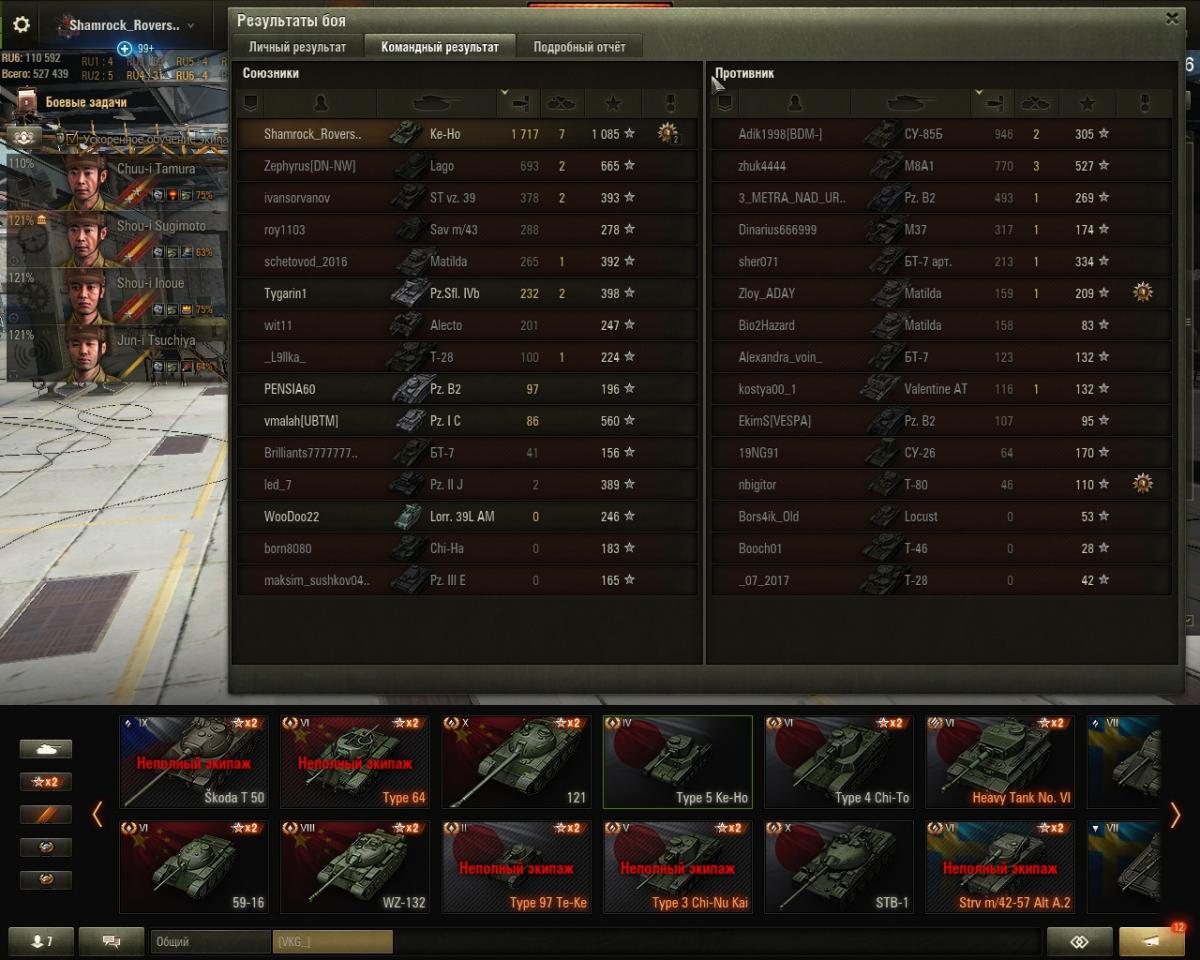Sort allies by damage dealt column
Image resolution: width=1200 pixels, height=960 pixels.
(x=518, y=103)
